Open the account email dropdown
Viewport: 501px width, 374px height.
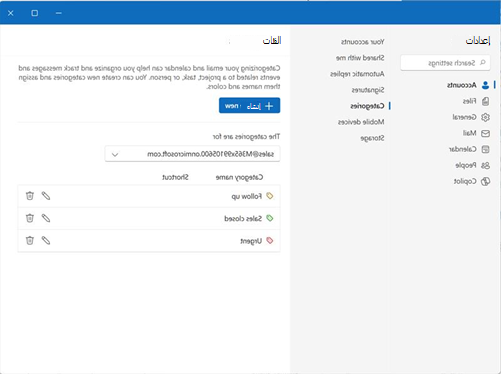pyautogui.click(x=192, y=154)
